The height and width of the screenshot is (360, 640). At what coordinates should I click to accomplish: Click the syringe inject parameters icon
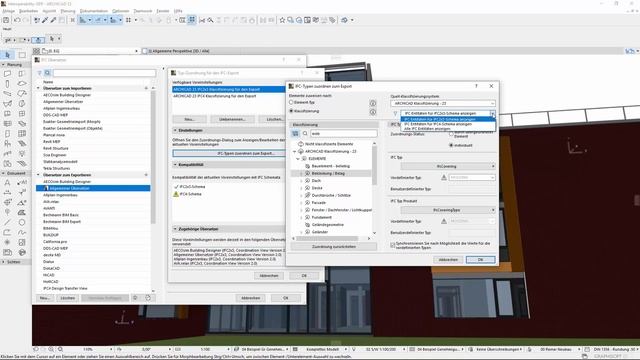point(53,20)
